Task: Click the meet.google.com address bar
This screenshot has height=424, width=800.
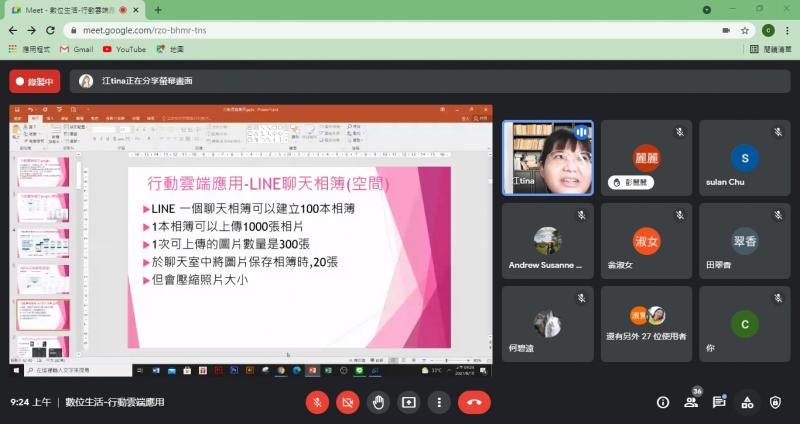Action: (393, 31)
